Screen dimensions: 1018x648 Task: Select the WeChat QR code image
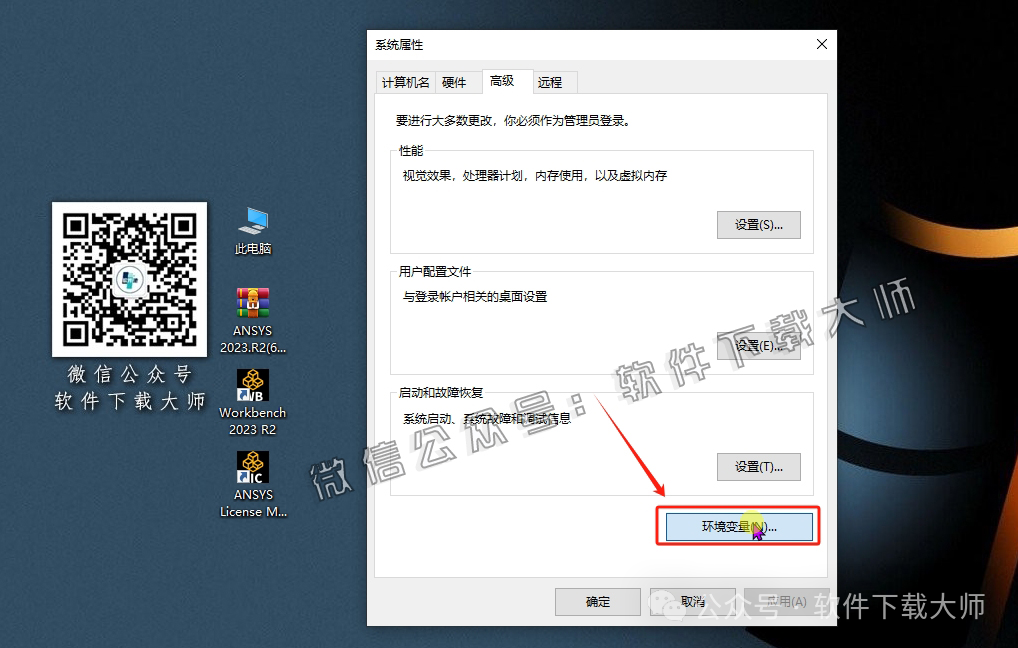pos(129,280)
